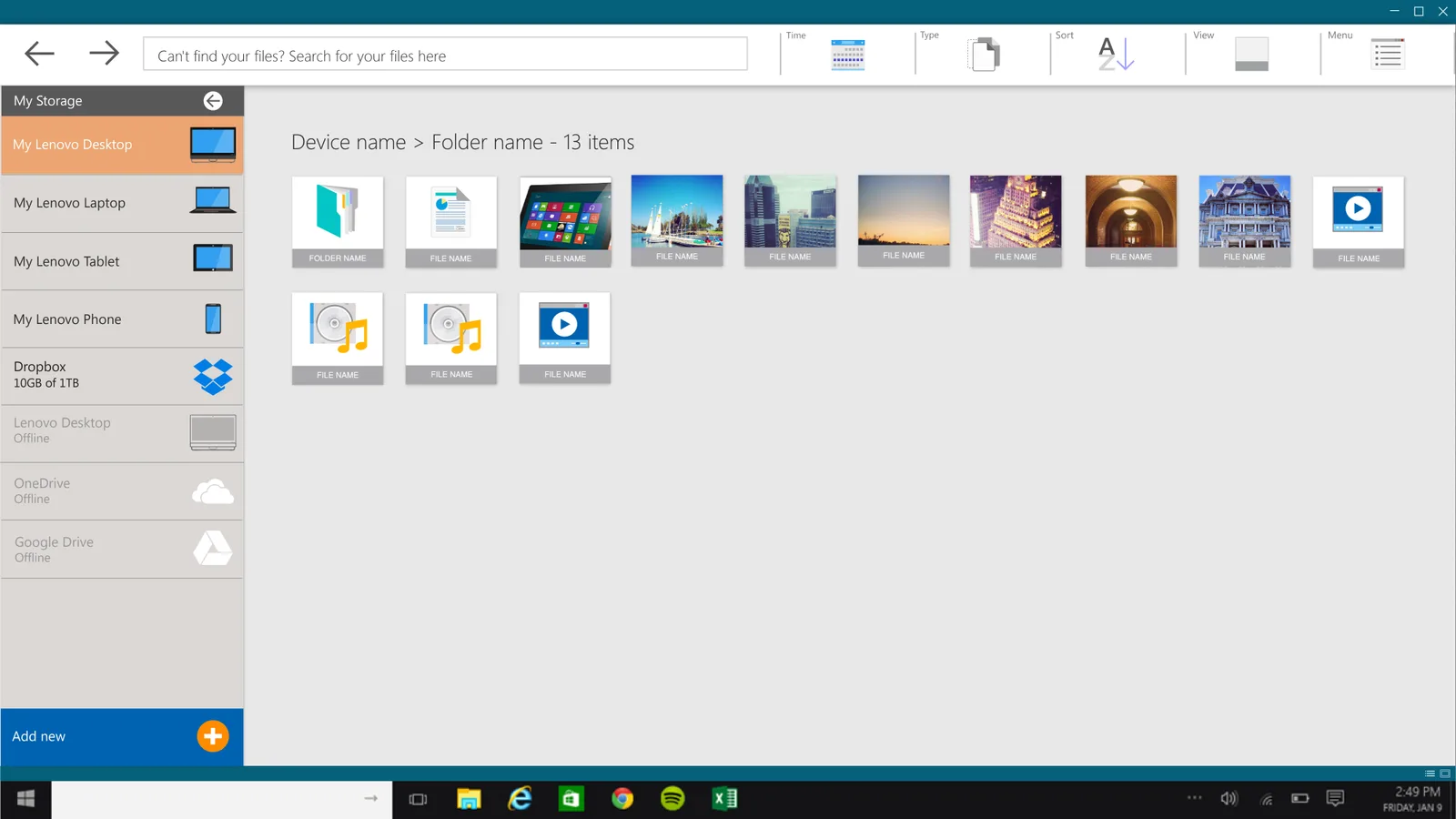
Task: Click the file search field
Action: (445, 55)
